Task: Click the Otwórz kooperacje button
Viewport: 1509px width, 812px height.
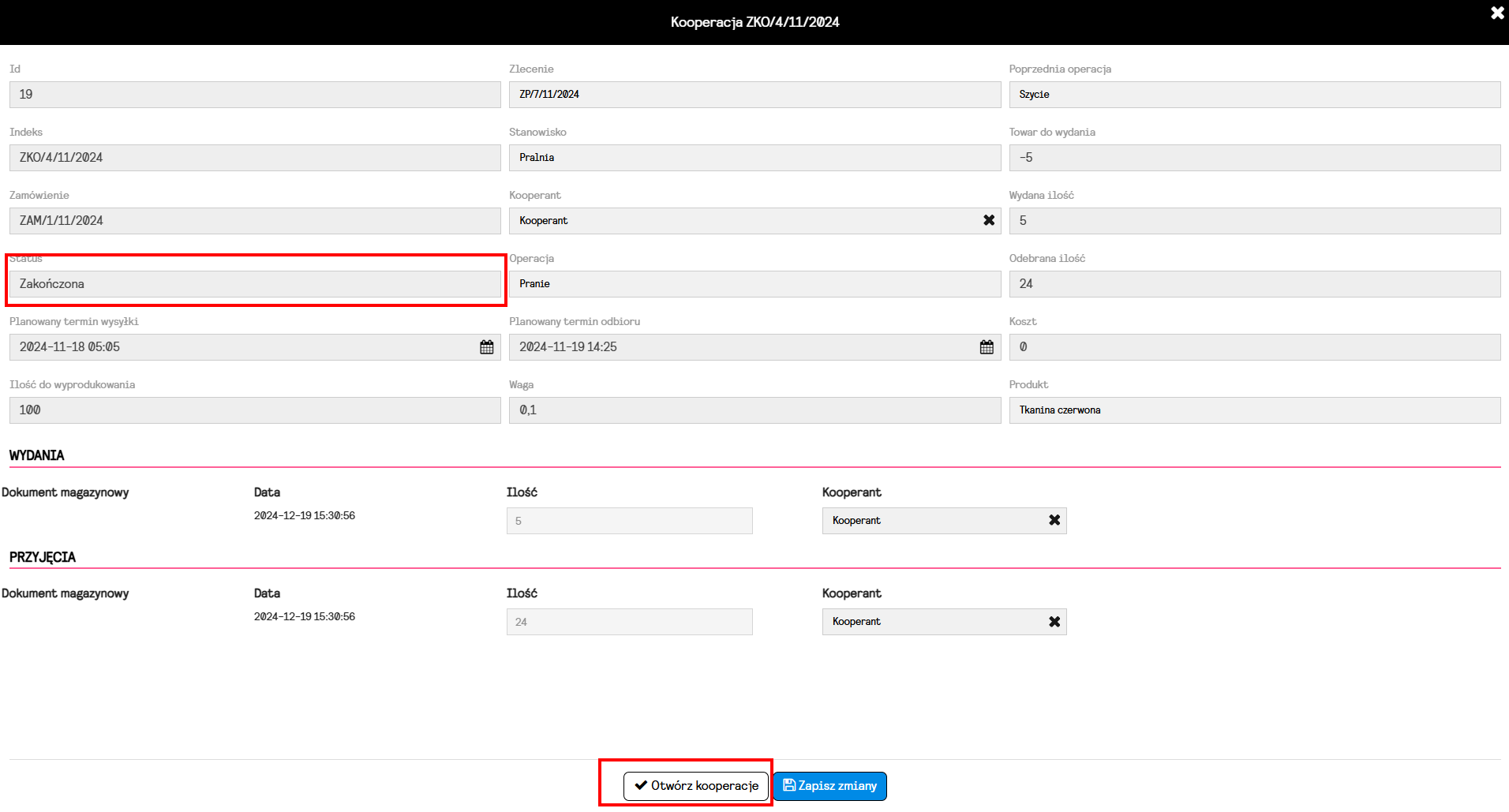Action: [696, 786]
